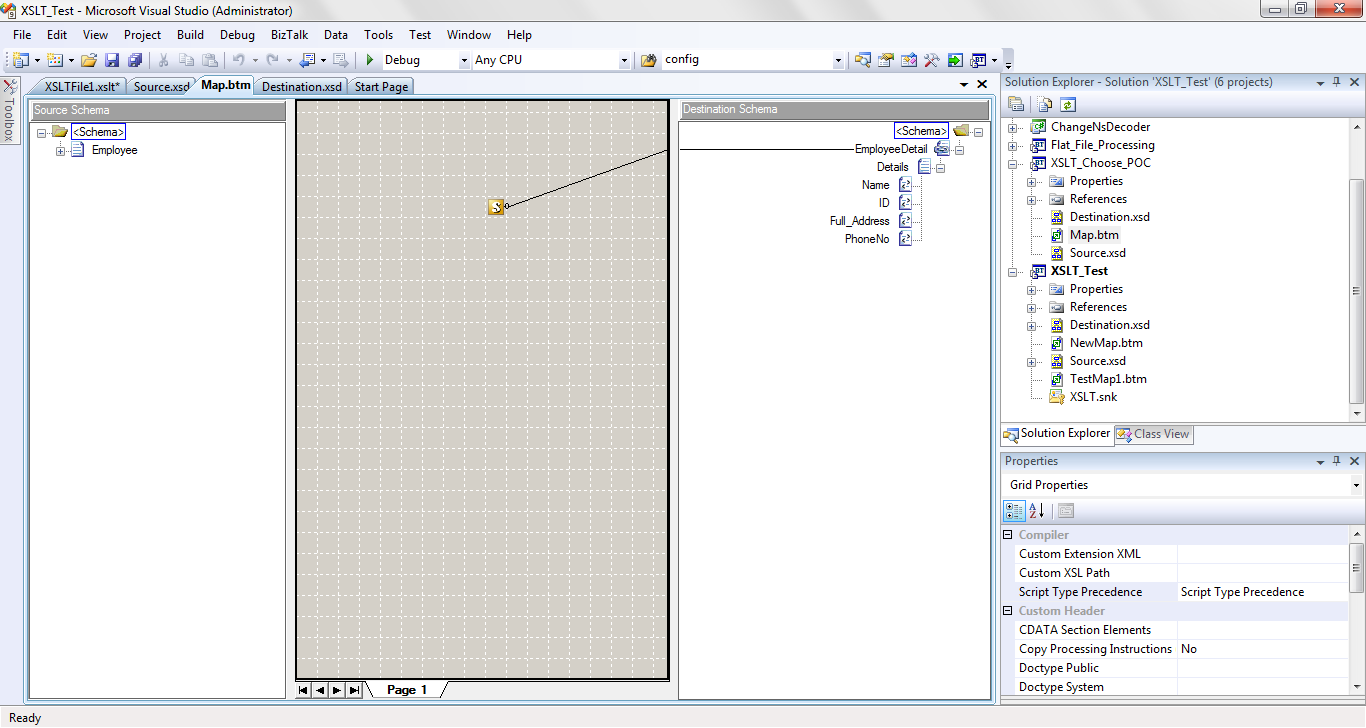Open the solution configuration Debug dropdown
Viewport: 1366px width, 728px height.
[x=463, y=59]
